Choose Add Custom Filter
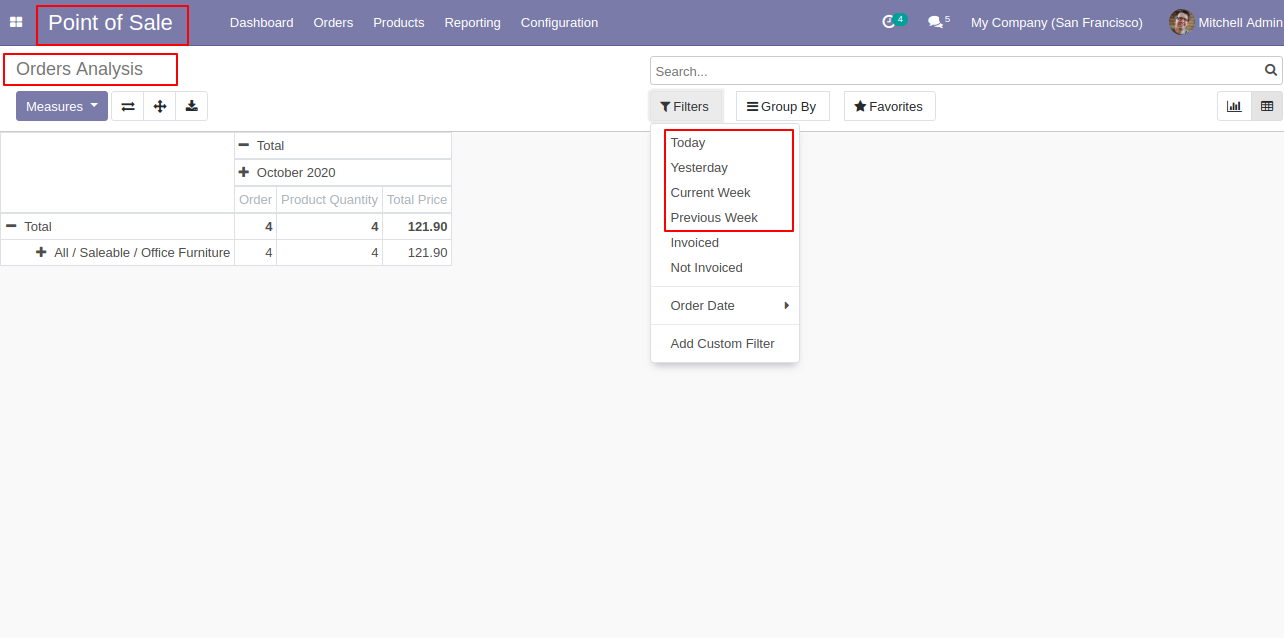The height and width of the screenshot is (638, 1284). (725, 344)
